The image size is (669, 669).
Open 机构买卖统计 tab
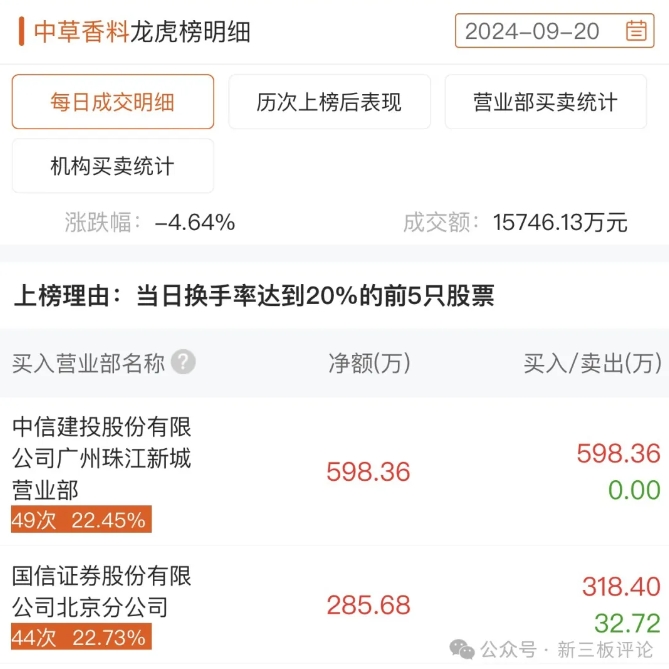pos(113,166)
